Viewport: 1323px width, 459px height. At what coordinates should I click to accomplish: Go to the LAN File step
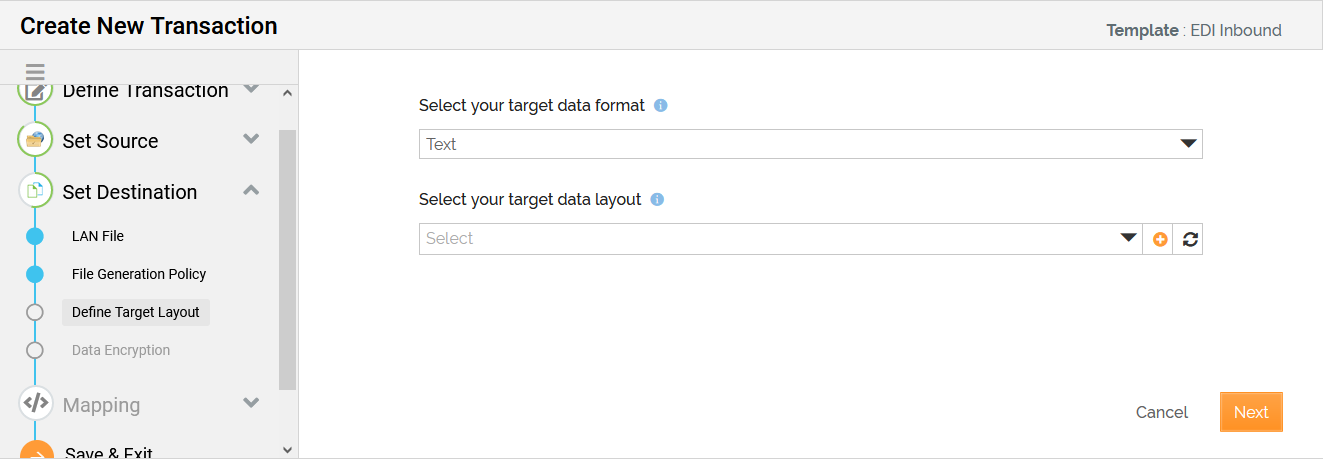click(x=98, y=236)
